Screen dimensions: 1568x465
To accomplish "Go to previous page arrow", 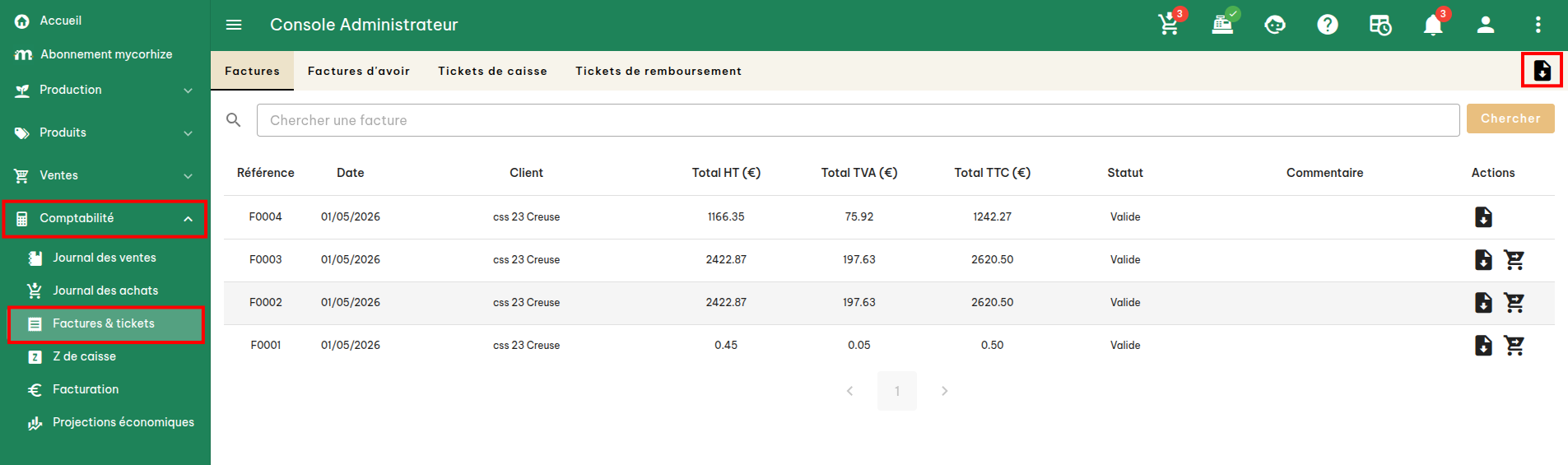I will pos(850,391).
